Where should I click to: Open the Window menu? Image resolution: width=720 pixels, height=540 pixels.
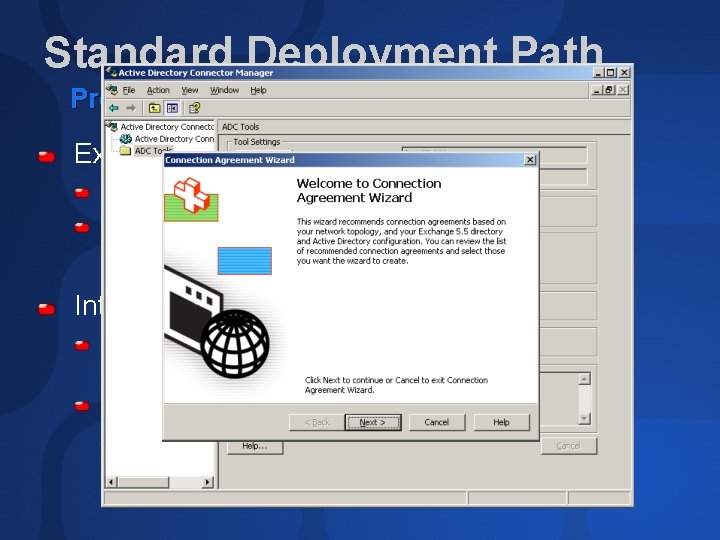pos(225,90)
